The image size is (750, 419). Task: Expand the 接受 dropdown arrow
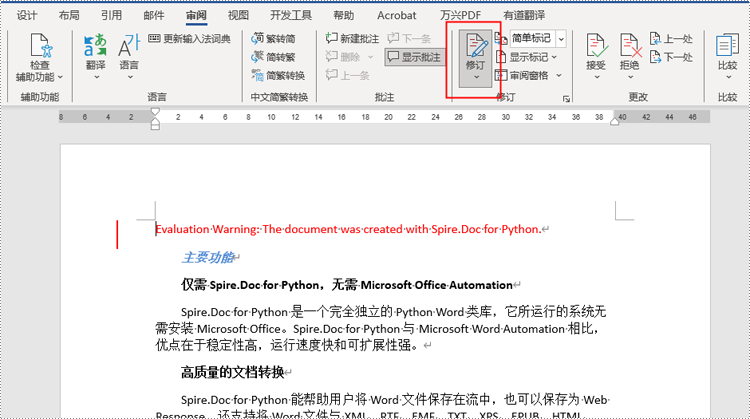(x=596, y=77)
